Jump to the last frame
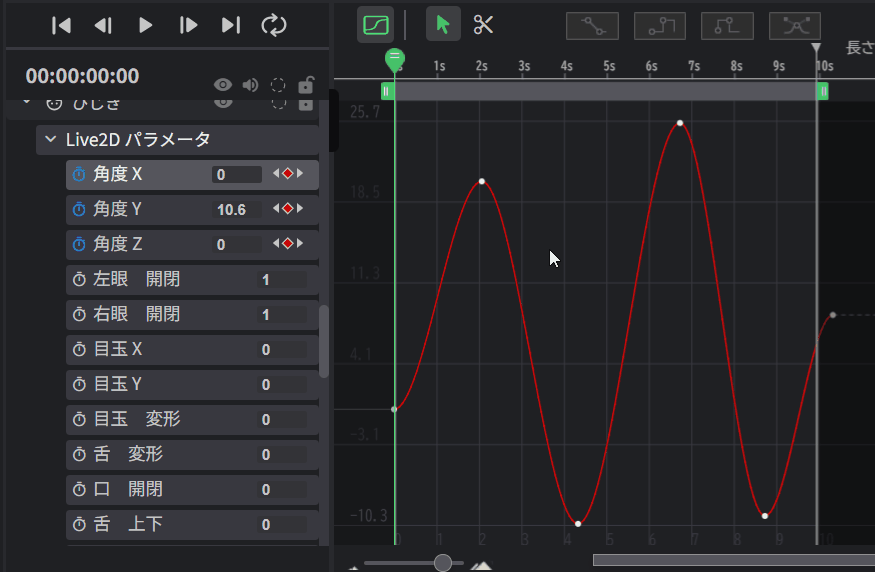 click(230, 25)
